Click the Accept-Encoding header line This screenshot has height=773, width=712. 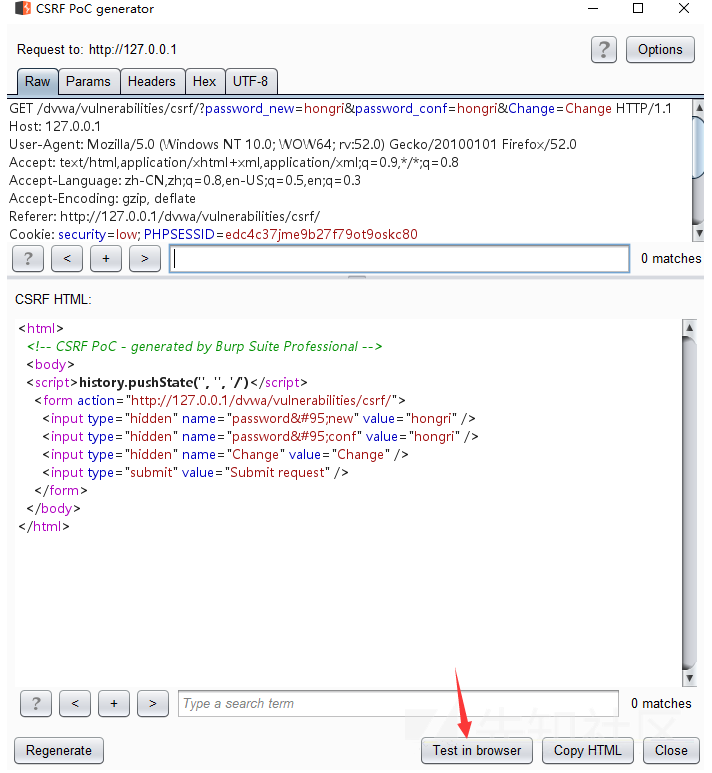coord(103,199)
